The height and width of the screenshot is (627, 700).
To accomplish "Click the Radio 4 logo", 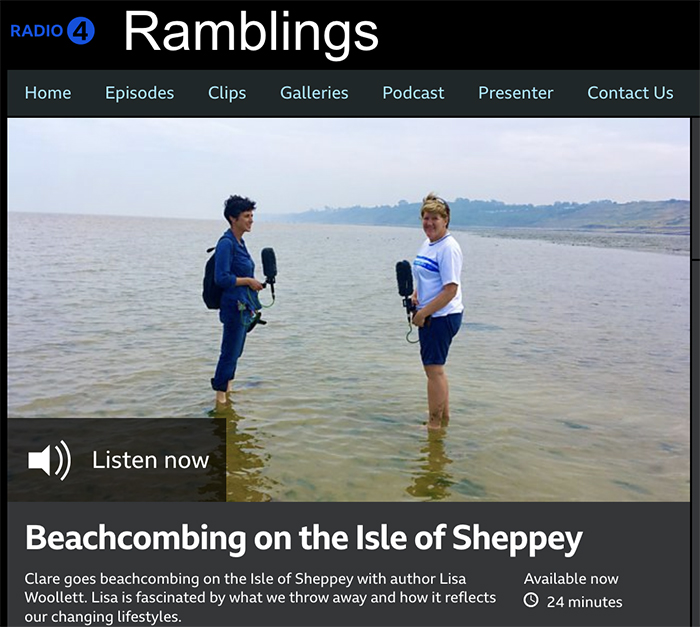I will pyautogui.click(x=52, y=31).
